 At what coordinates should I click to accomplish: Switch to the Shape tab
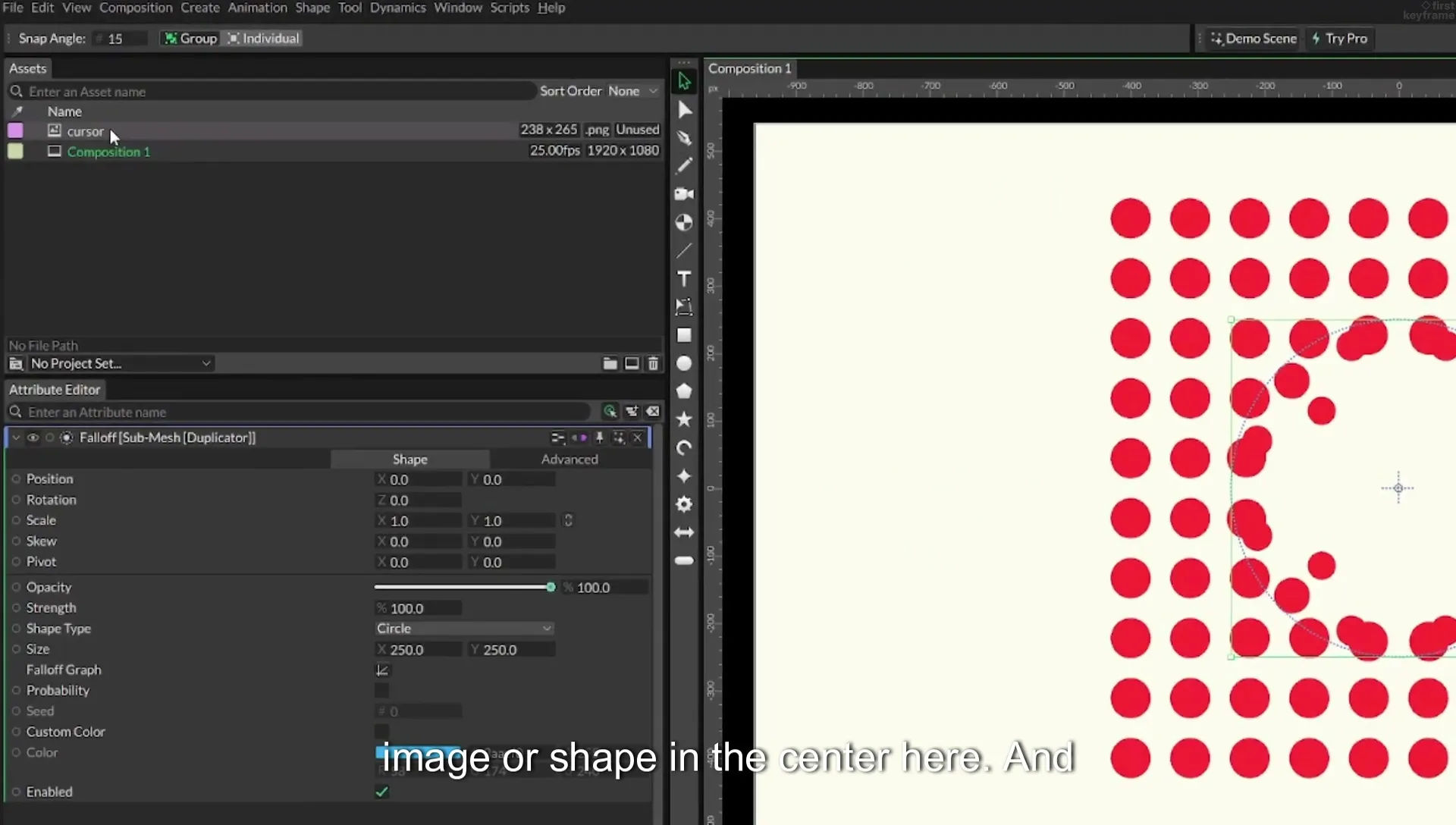coord(409,460)
